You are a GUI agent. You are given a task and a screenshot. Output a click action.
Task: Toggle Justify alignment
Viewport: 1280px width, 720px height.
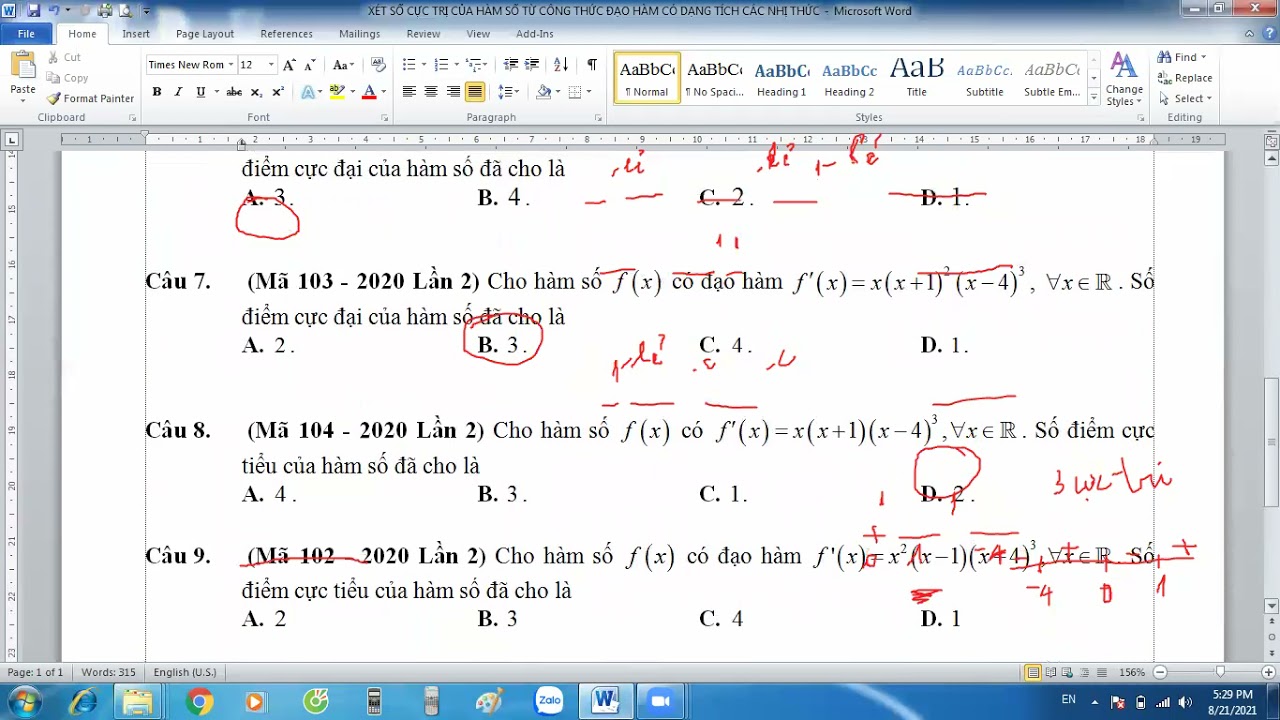point(475,92)
